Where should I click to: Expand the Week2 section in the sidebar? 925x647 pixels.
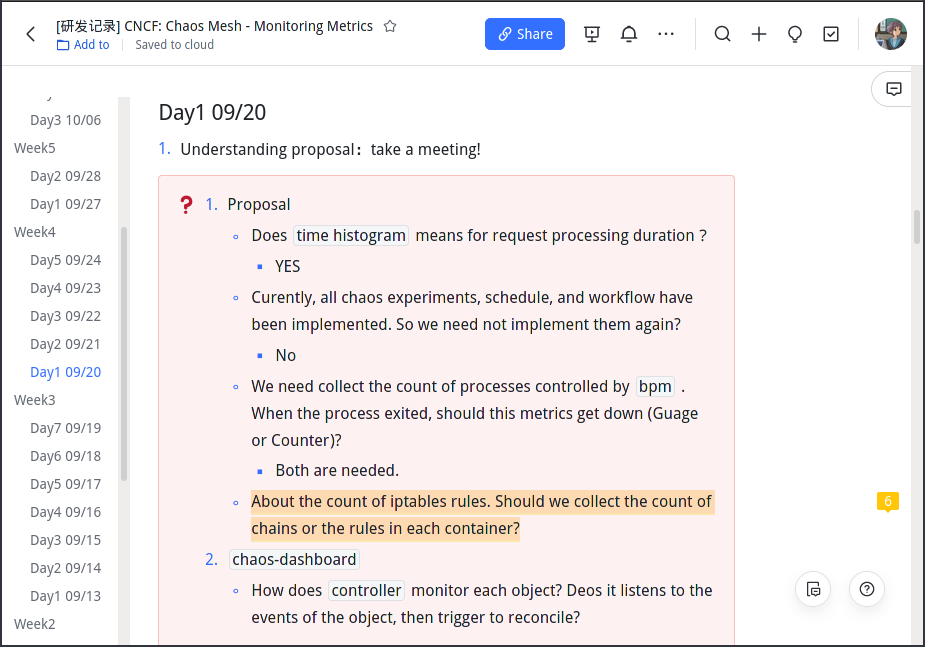click(34, 623)
